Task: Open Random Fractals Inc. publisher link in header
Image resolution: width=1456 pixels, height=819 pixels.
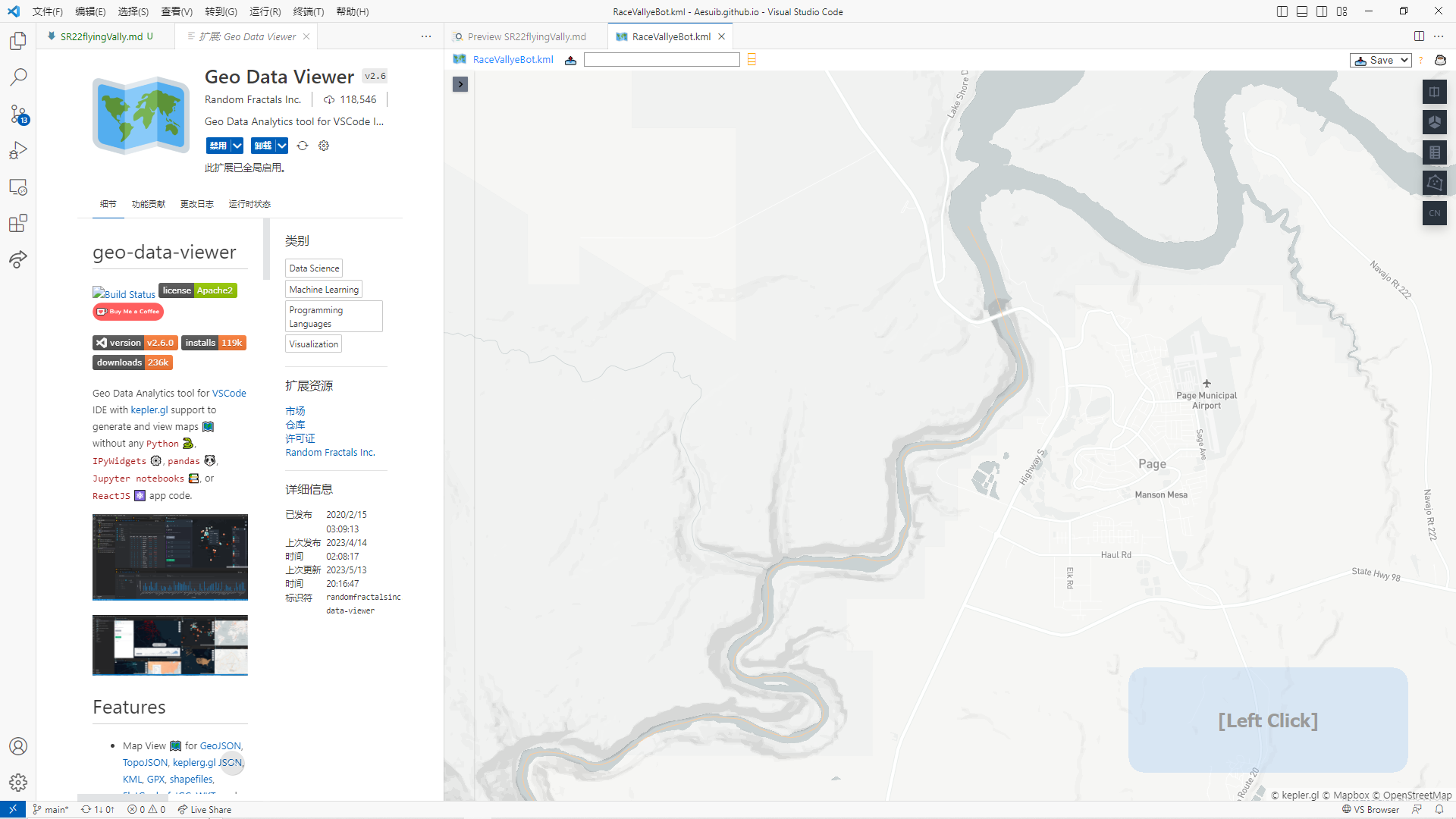Action: (253, 99)
